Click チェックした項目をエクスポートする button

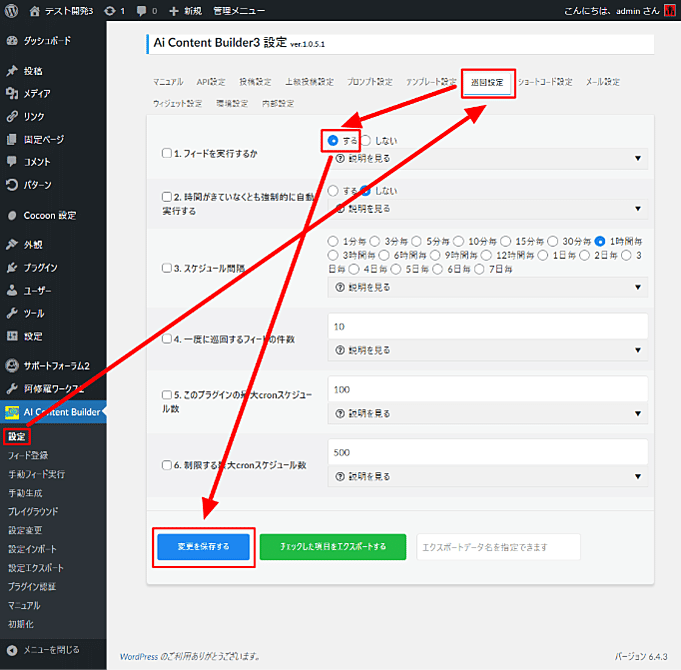coord(333,547)
